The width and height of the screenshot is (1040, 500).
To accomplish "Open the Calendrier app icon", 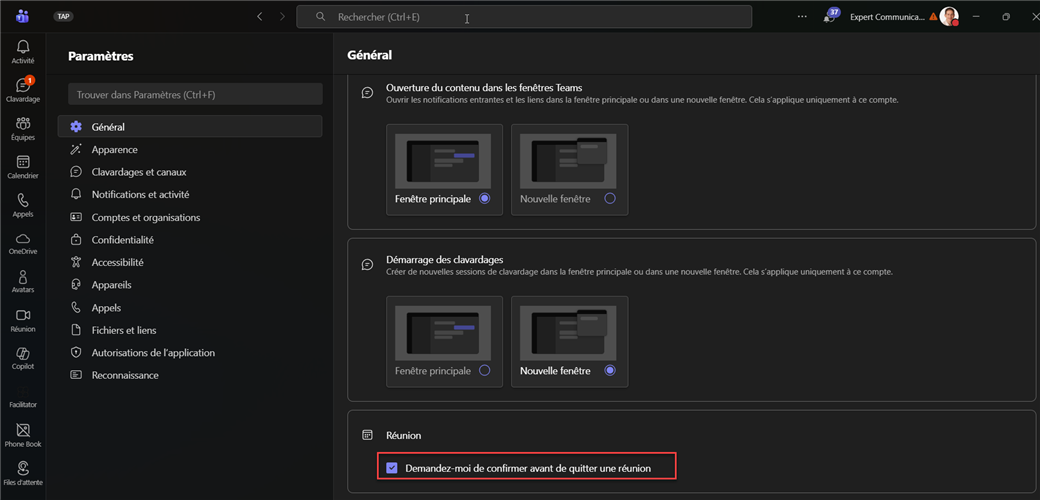I will pos(22,166).
